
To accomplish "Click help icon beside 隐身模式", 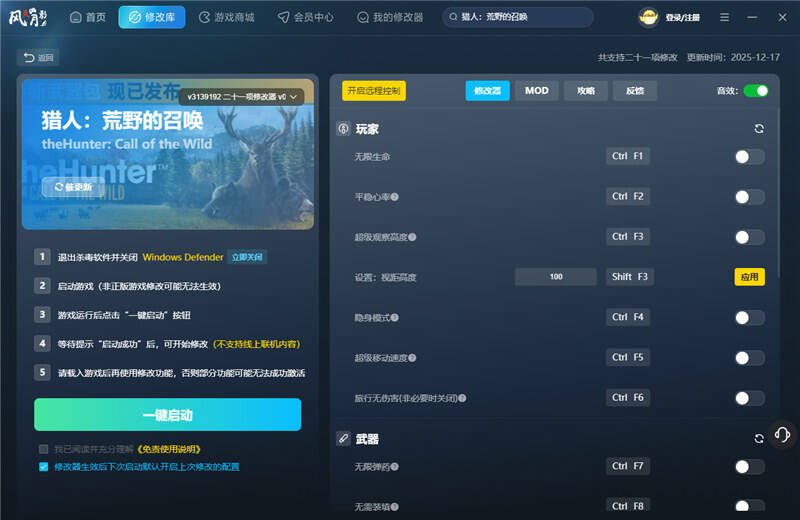I will 394,317.
